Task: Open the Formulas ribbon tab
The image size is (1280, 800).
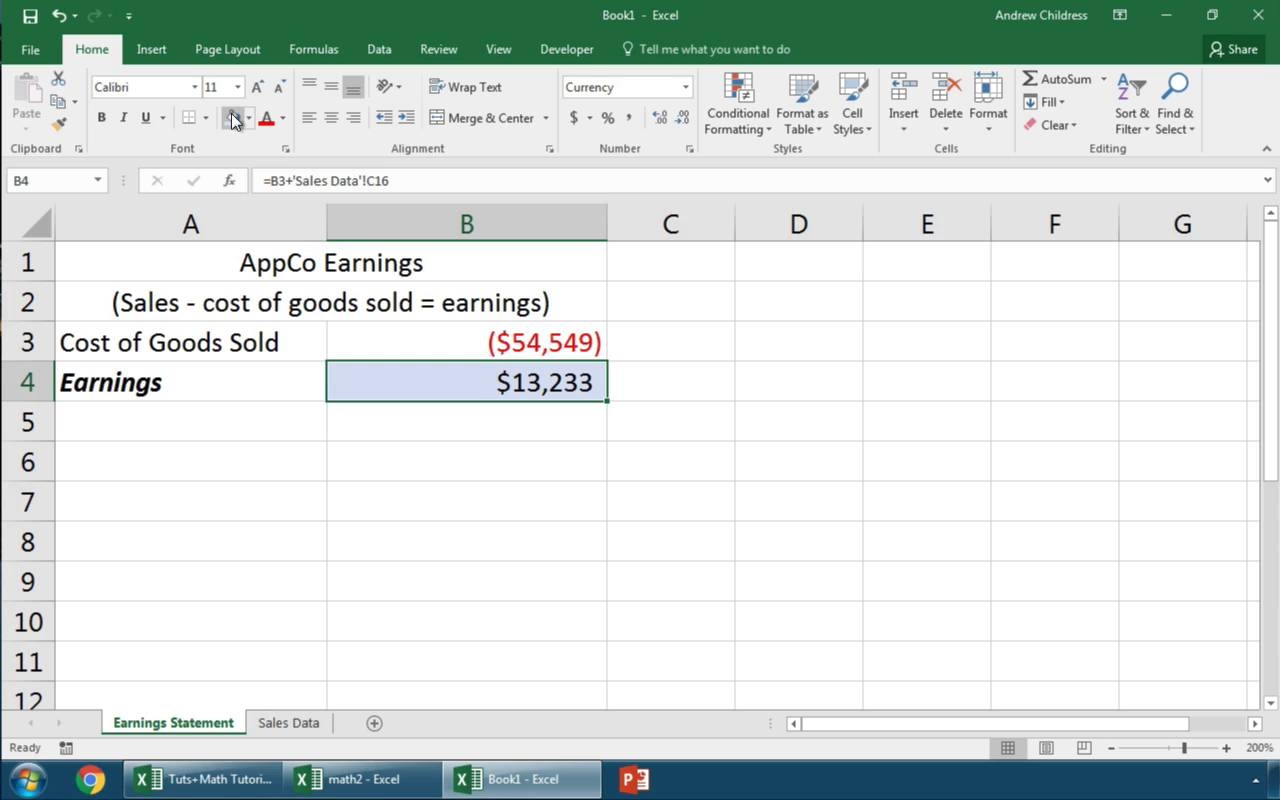Action: tap(313, 49)
